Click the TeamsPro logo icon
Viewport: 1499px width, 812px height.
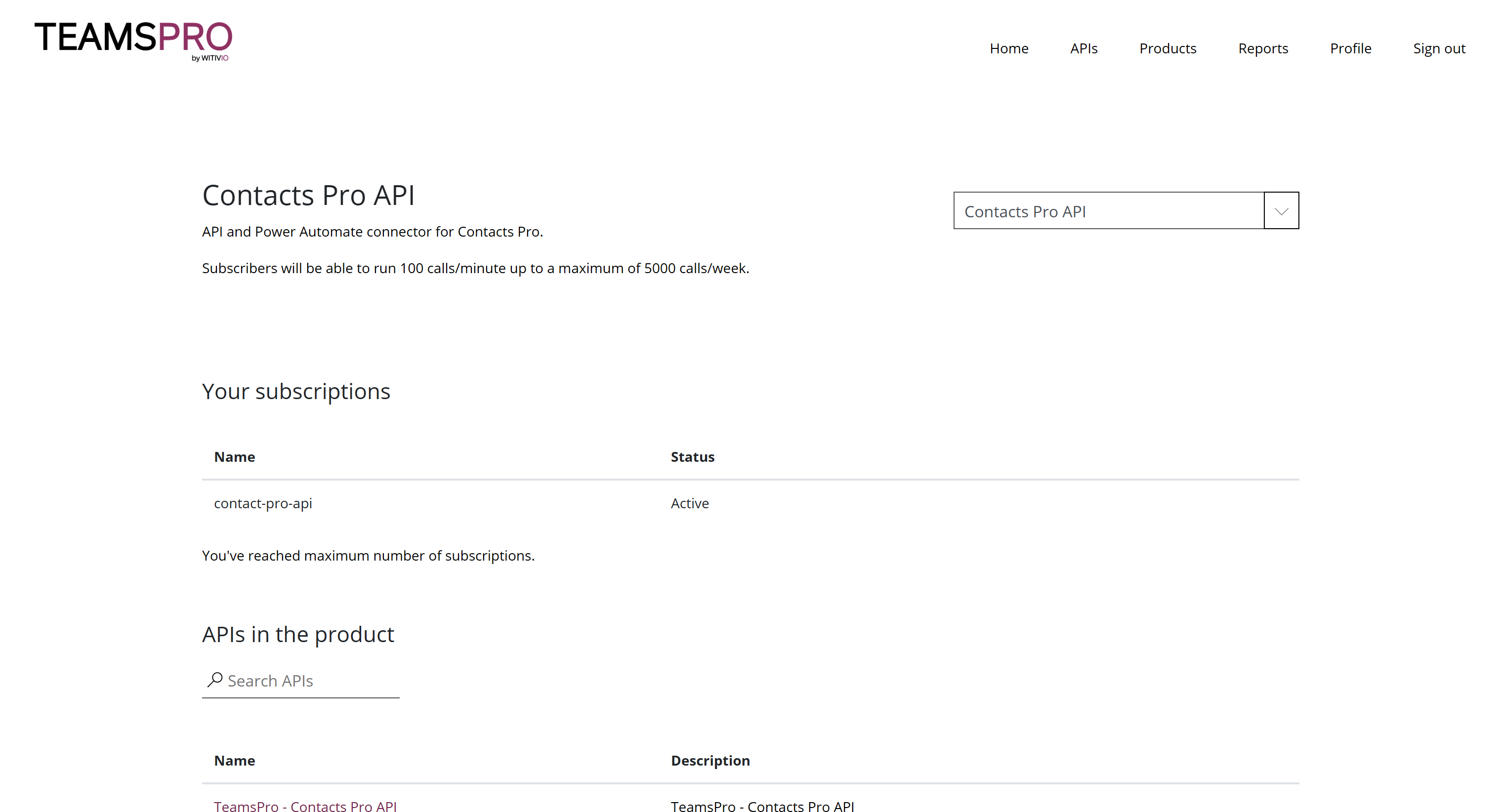tap(133, 40)
